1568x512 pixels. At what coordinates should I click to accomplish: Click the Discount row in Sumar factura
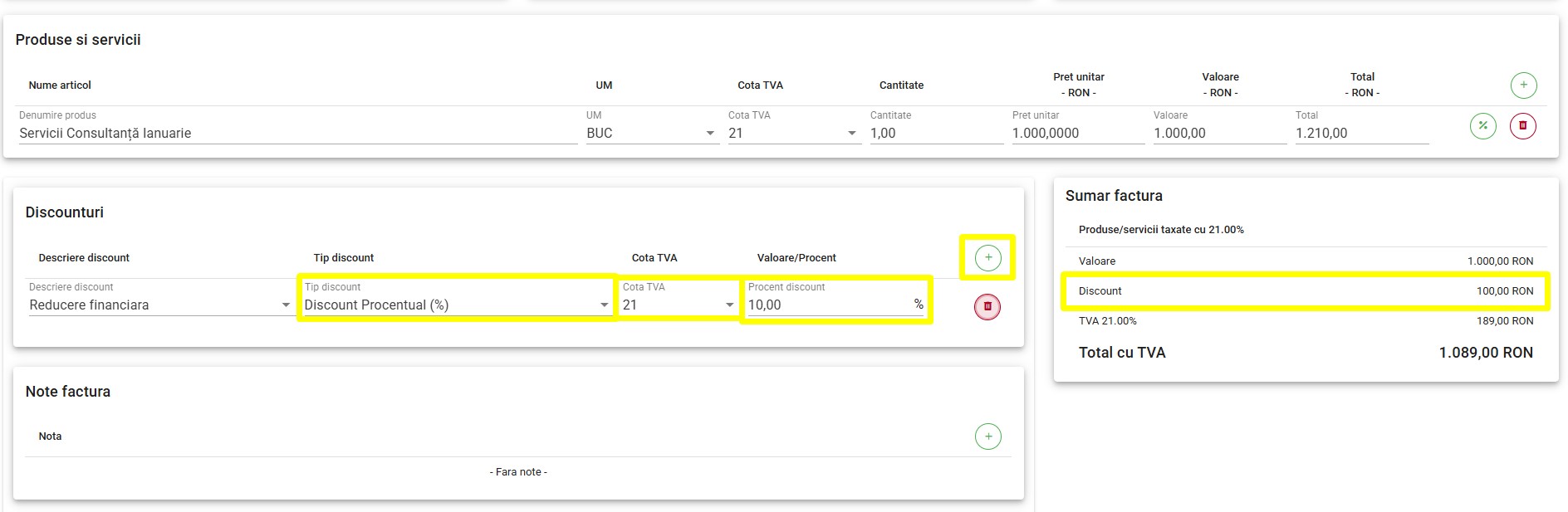[x=1305, y=291]
